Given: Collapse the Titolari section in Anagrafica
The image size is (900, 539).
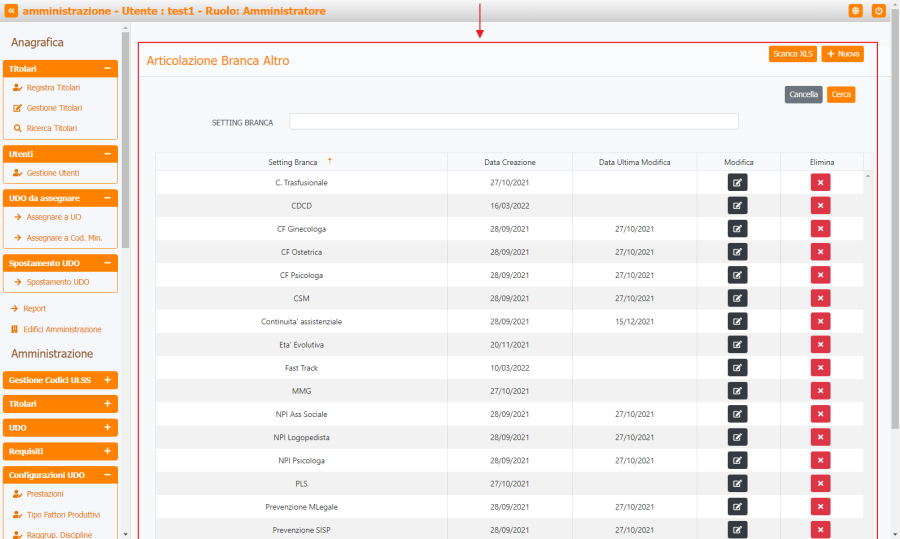Looking at the screenshot, I should pos(107,69).
